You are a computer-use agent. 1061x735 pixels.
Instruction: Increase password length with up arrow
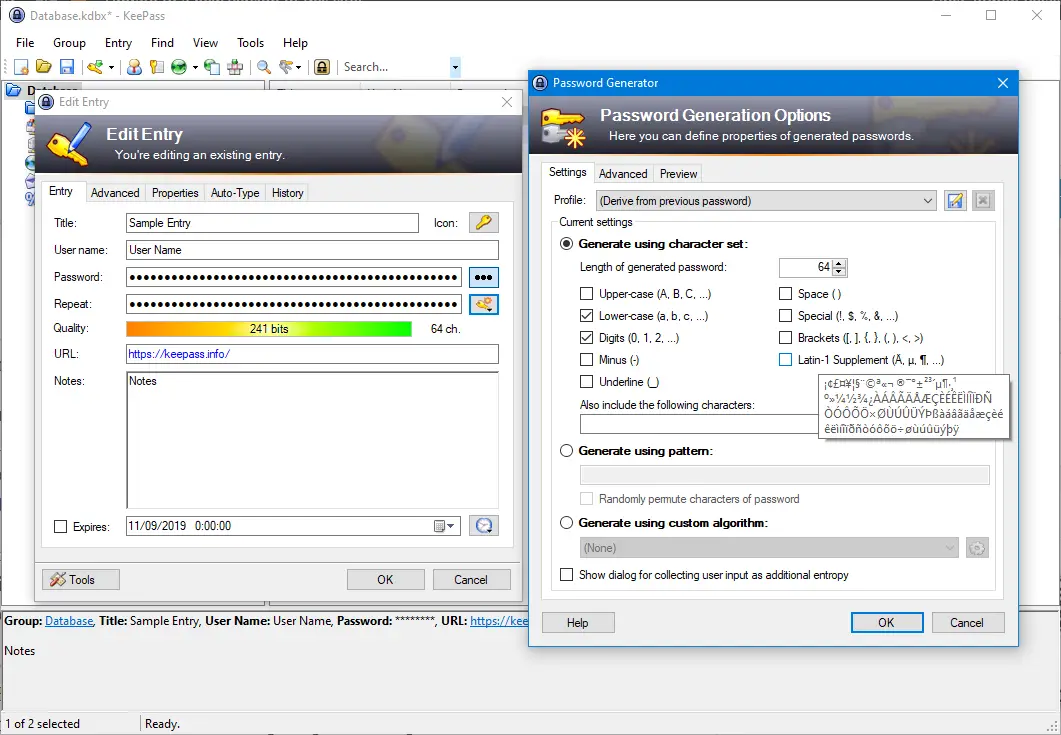click(x=840, y=263)
